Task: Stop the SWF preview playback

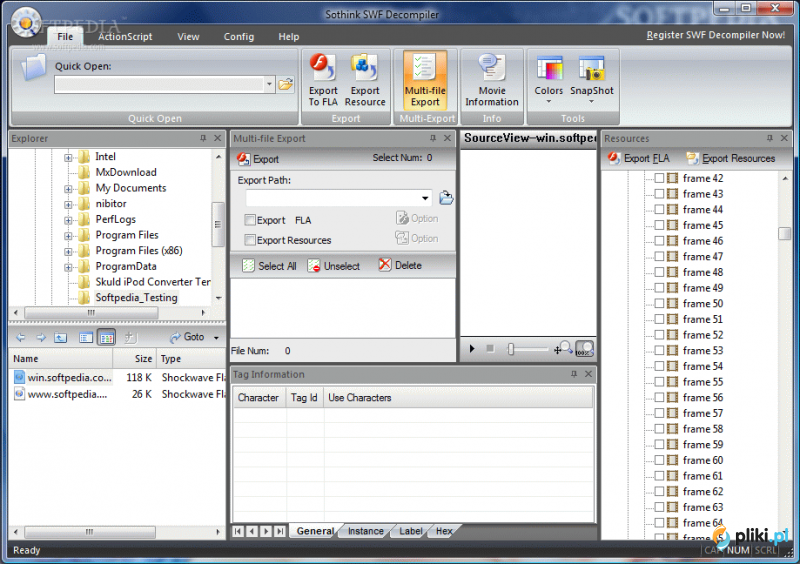Action: click(490, 349)
